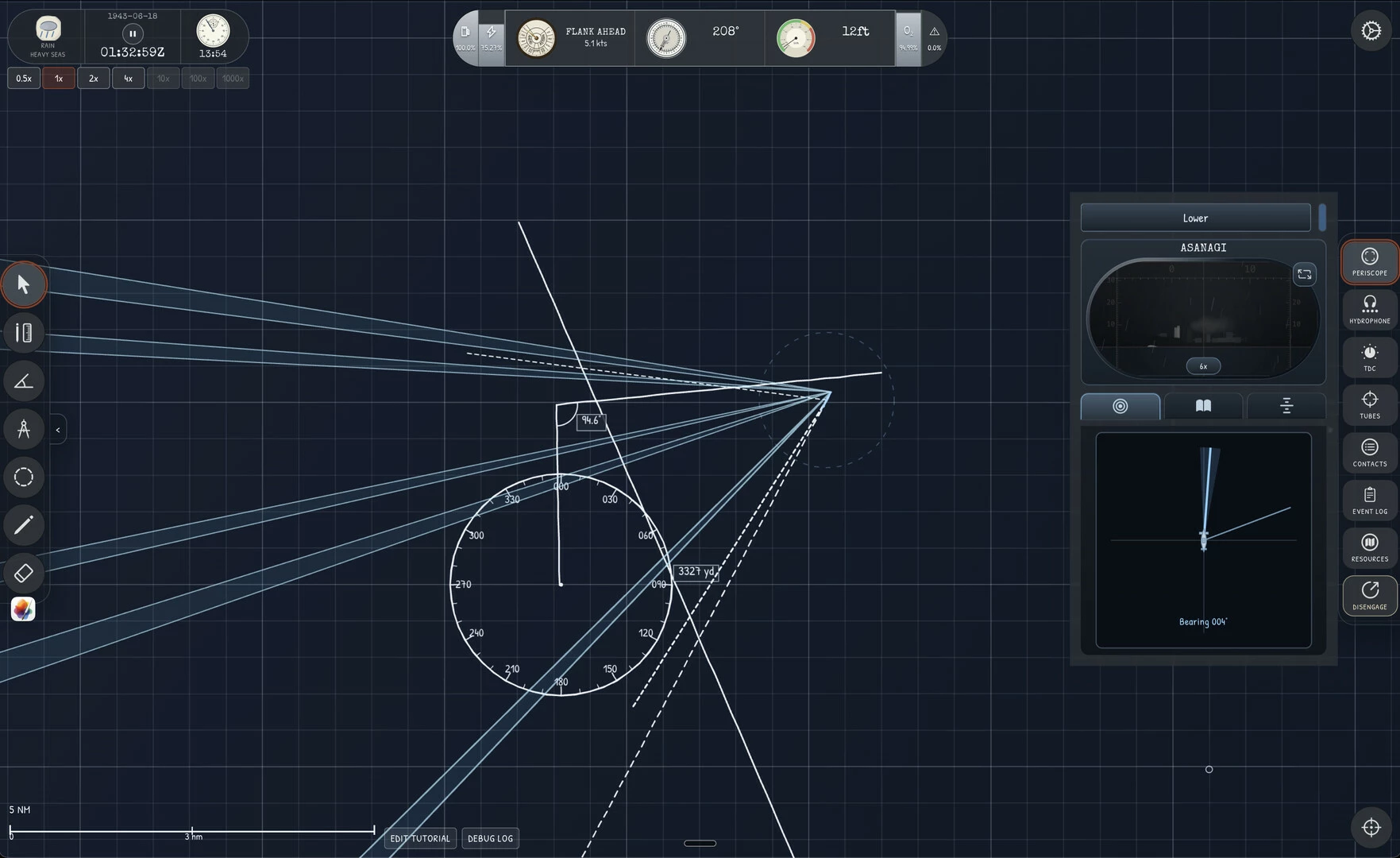Set time speed to 1000x
Viewport: 1400px width, 858px height.
[x=233, y=79]
